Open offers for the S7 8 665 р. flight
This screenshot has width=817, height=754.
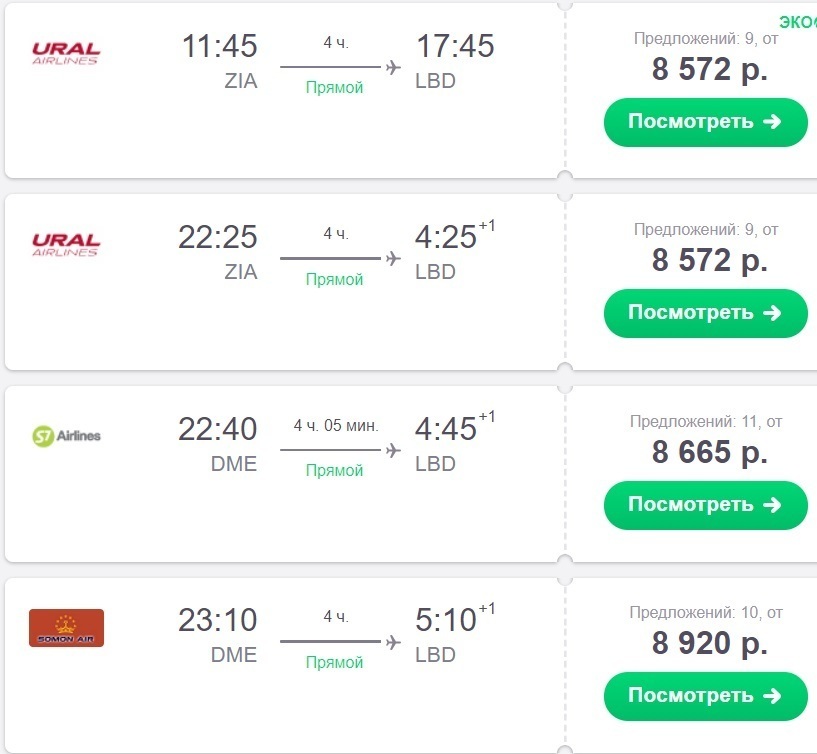(705, 505)
